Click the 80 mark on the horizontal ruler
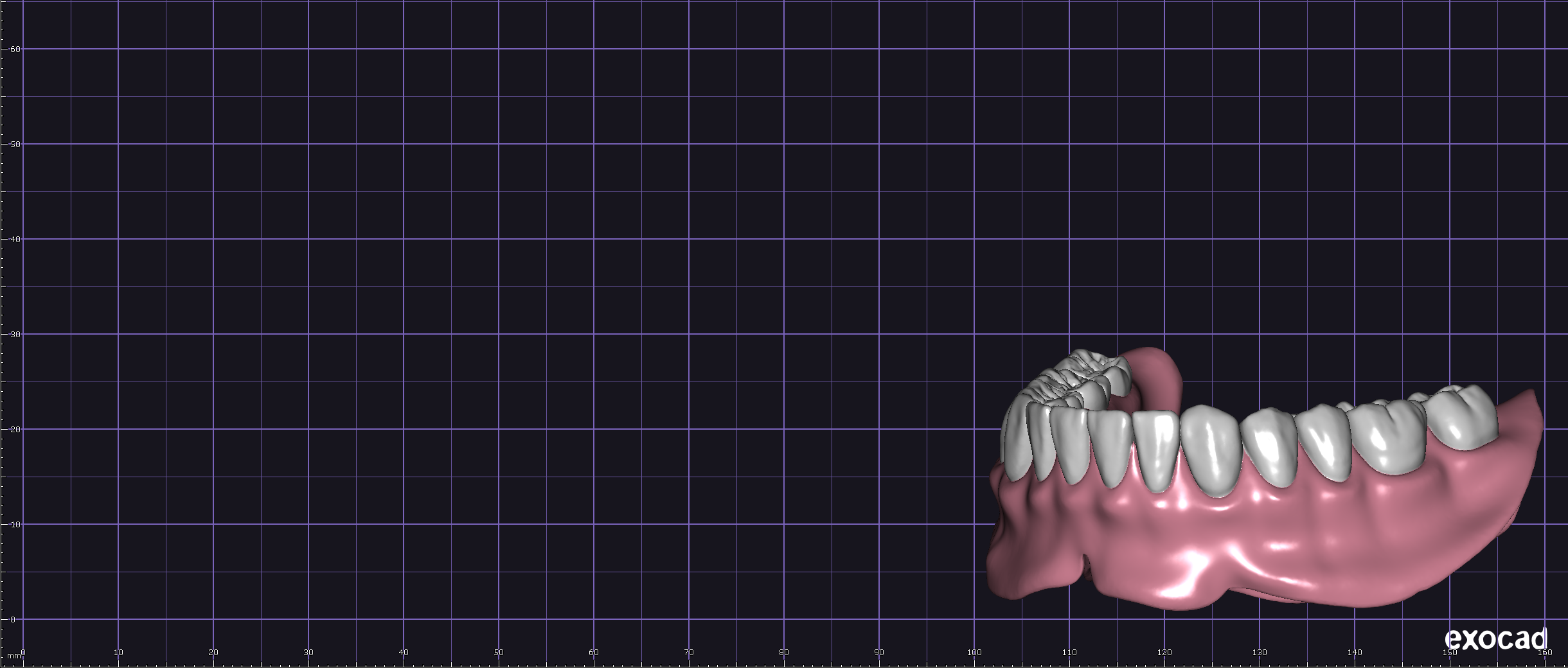Screen dimensions: 1568x668 tap(784, 653)
